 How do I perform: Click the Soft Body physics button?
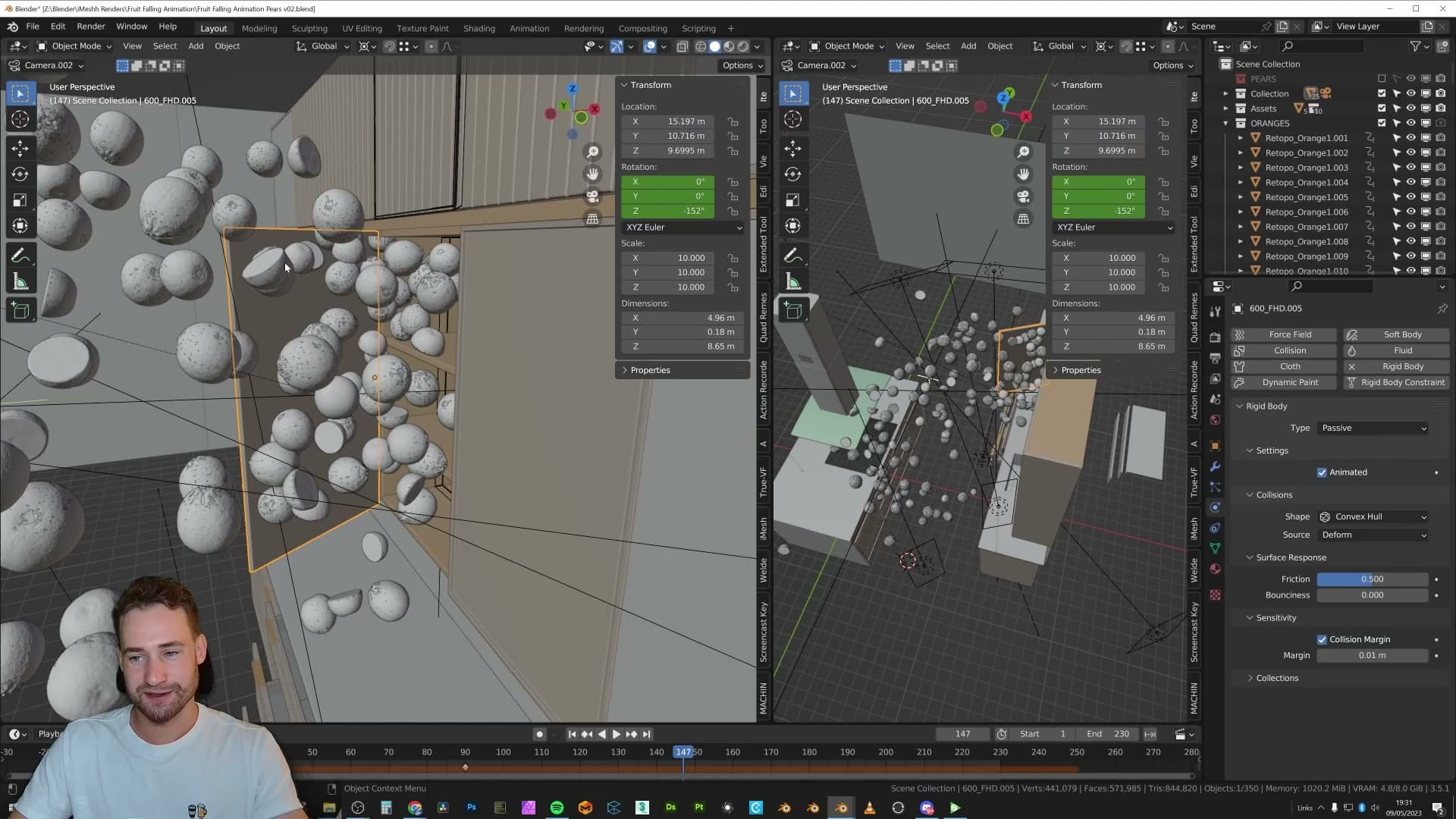click(x=1396, y=334)
